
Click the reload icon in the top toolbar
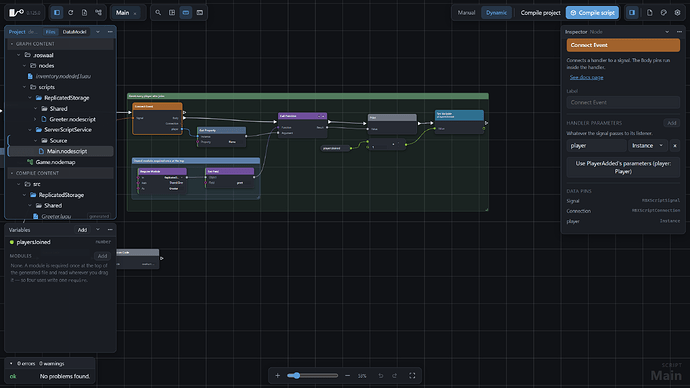click(70, 13)
